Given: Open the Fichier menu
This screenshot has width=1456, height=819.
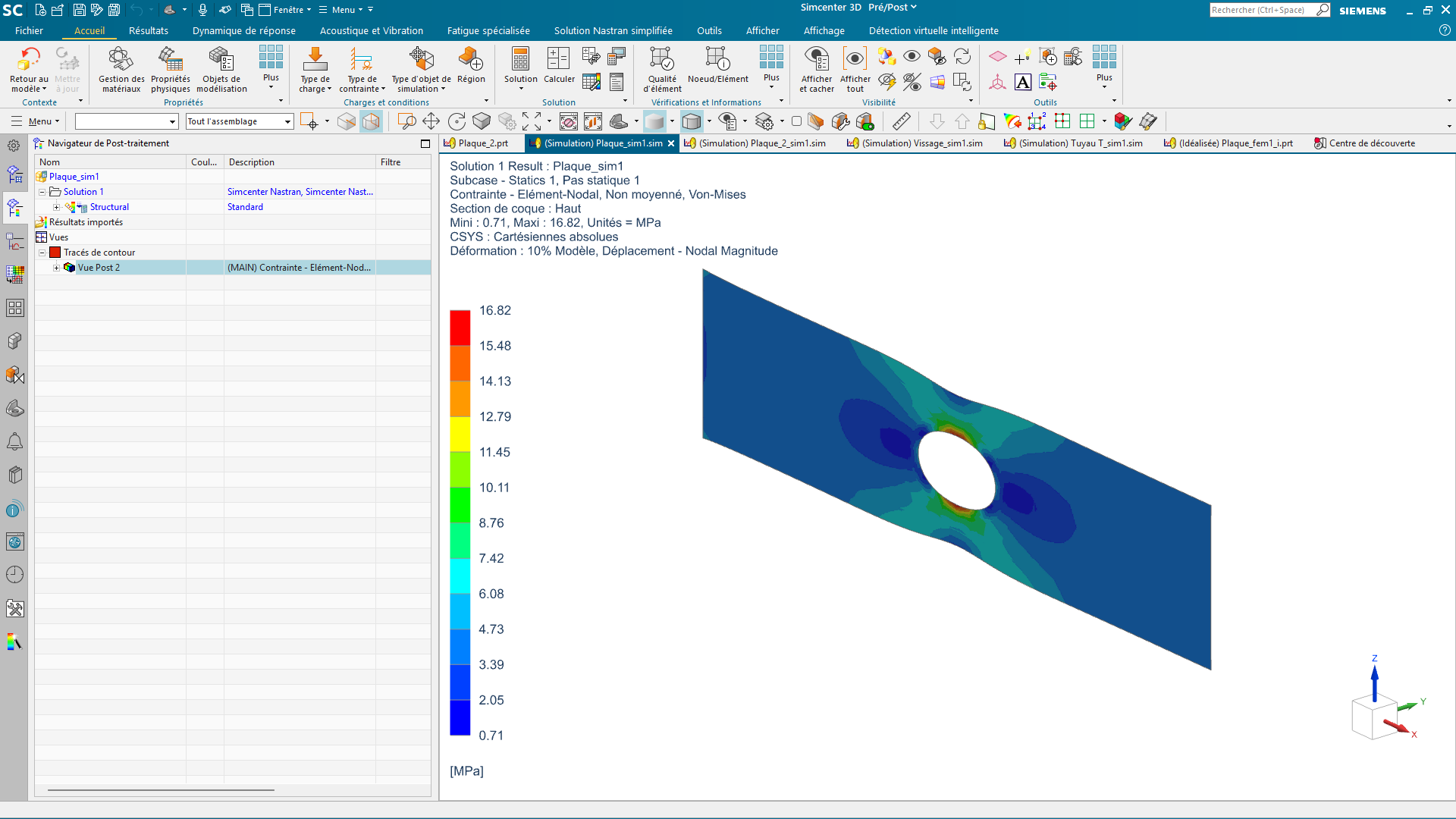Looking at the screenshot, I should pyautogui.click(x=29, y=31).
